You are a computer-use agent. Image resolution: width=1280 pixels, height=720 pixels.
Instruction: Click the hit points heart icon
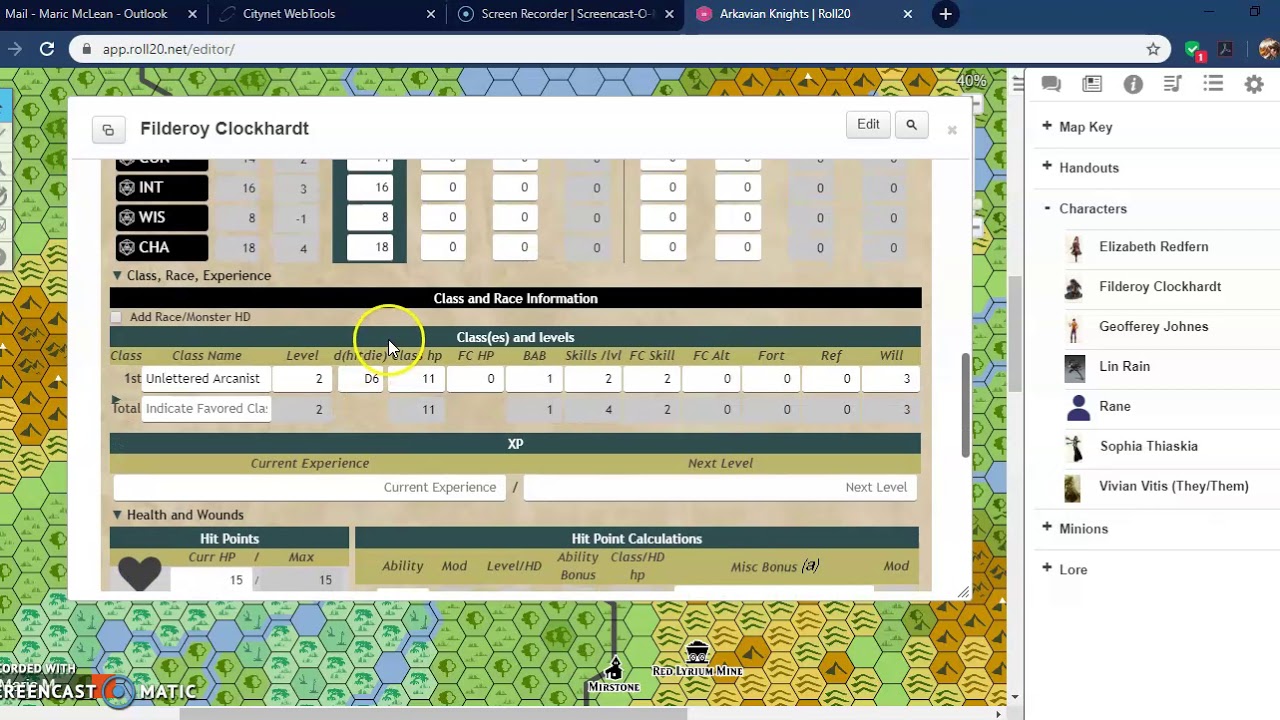click(x=139, y=573)
